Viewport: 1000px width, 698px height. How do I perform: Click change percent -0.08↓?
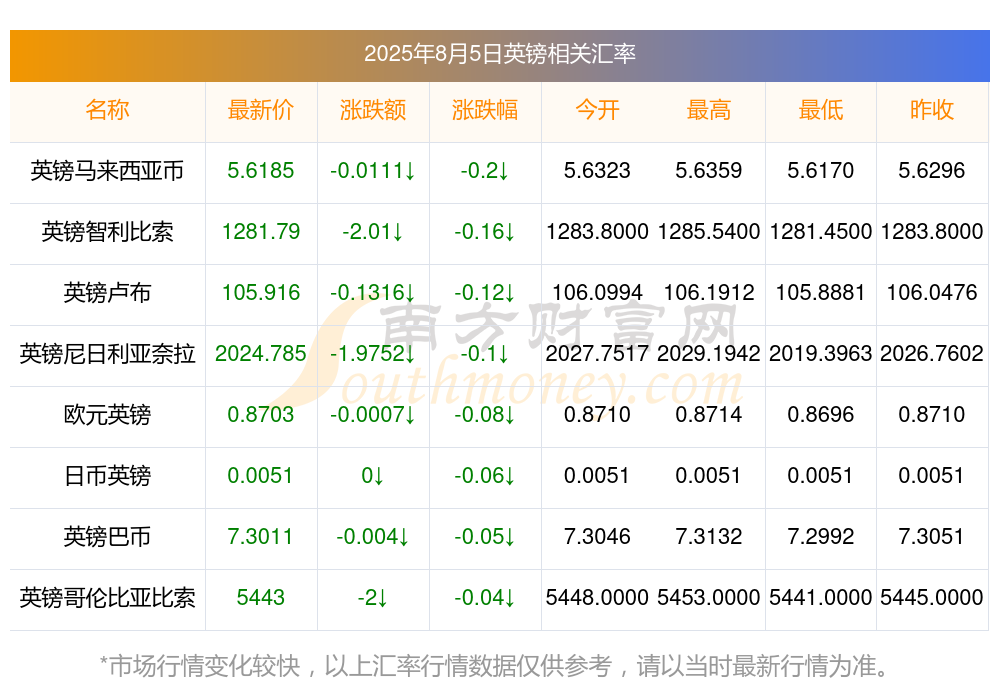(x=485, y=415)
